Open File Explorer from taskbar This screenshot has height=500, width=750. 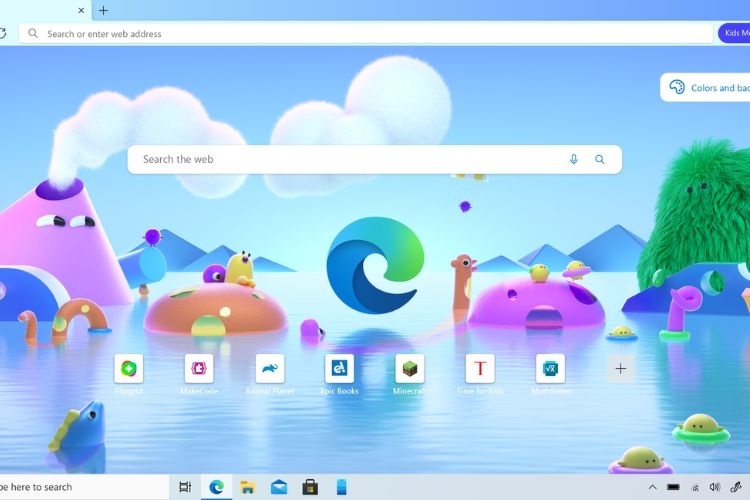coord(248,487)
